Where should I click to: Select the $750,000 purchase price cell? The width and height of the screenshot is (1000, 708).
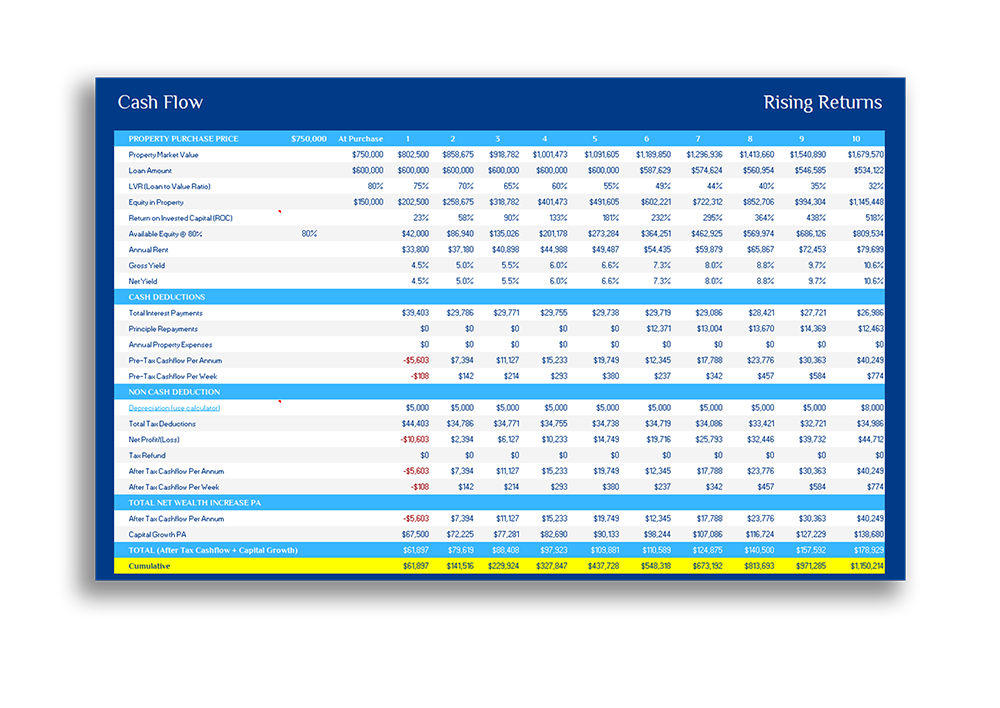click(x=308, y=139)
